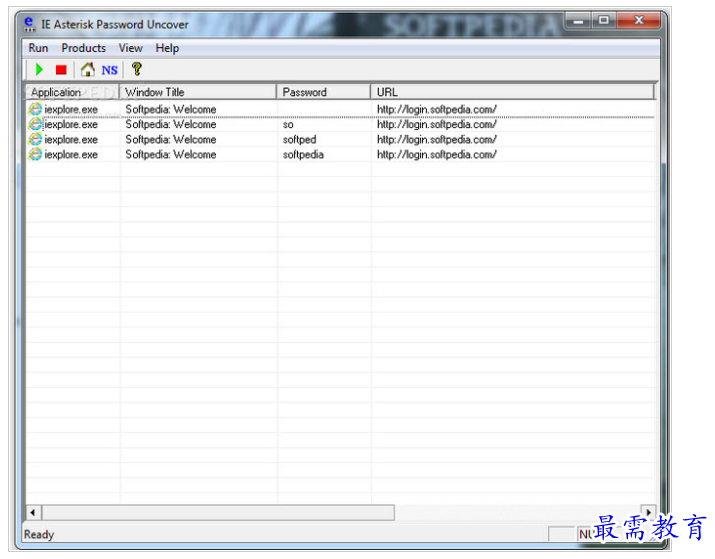This screenshot has height=559, width=715.
Task: Select the IE icon in the 'softped' row
Action: click(35, 140)
